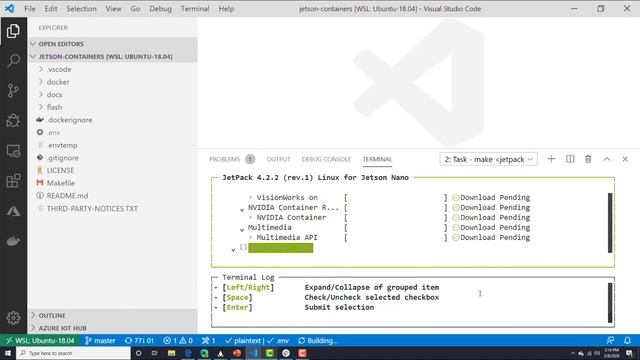
Task: Open Source Control view in activity bar
Action: point(13,91)
